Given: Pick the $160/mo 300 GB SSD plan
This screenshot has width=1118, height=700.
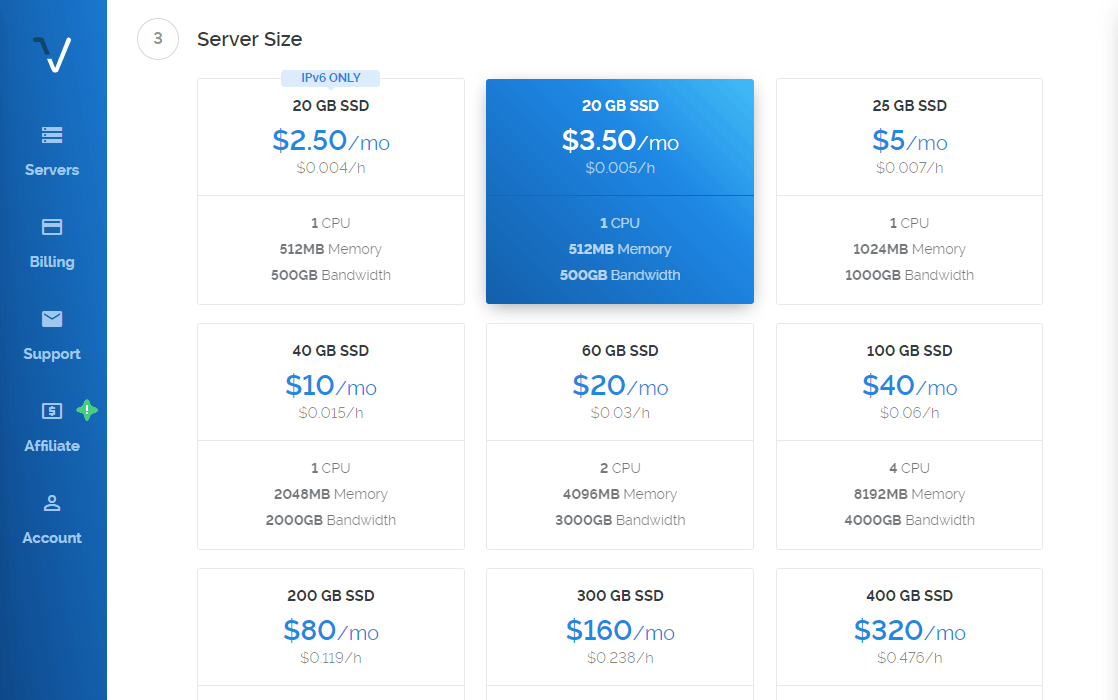Looking at the screenshot, I should tap(620, 632).
